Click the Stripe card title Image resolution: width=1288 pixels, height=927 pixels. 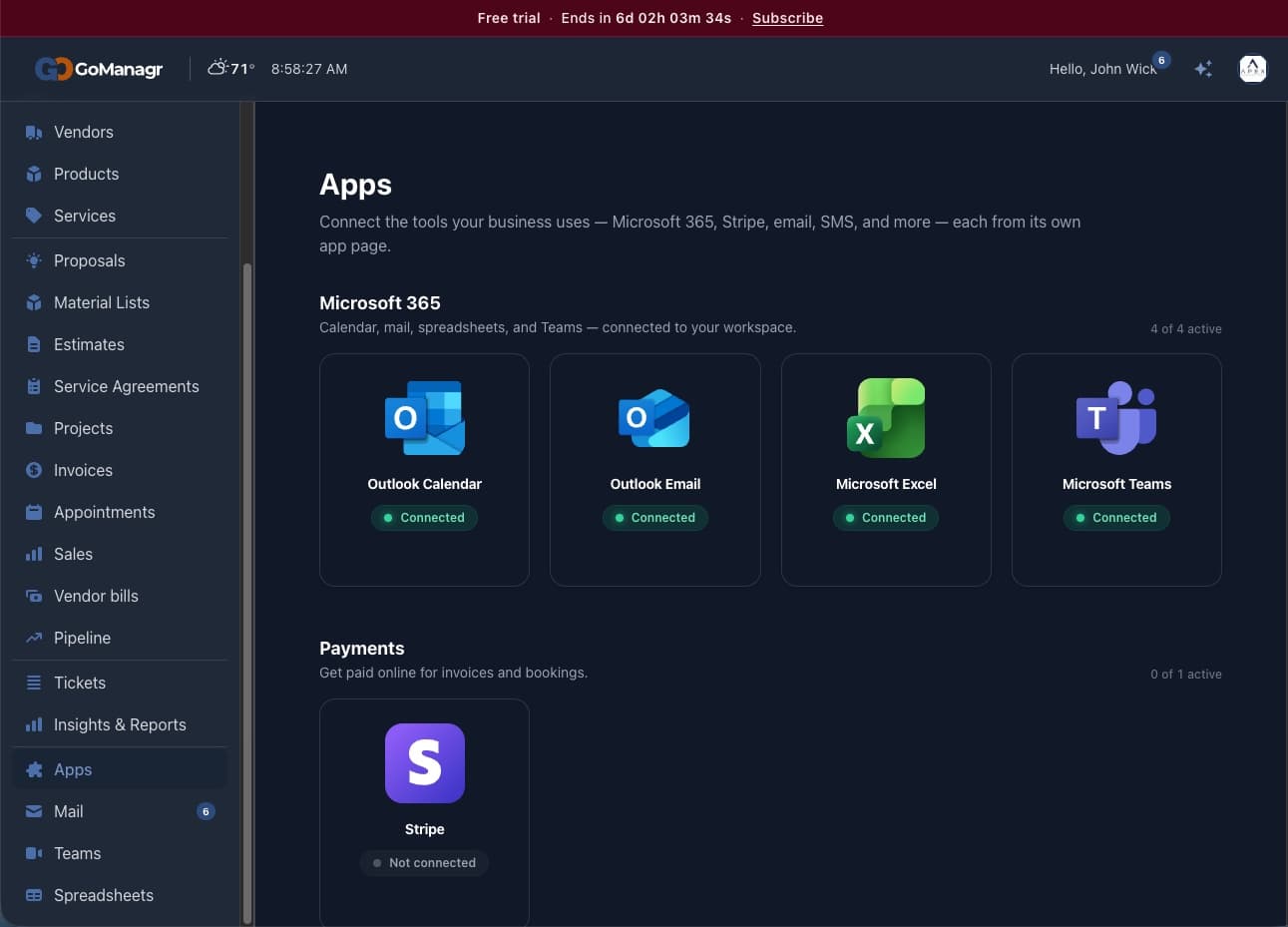[x=425, y=829]
